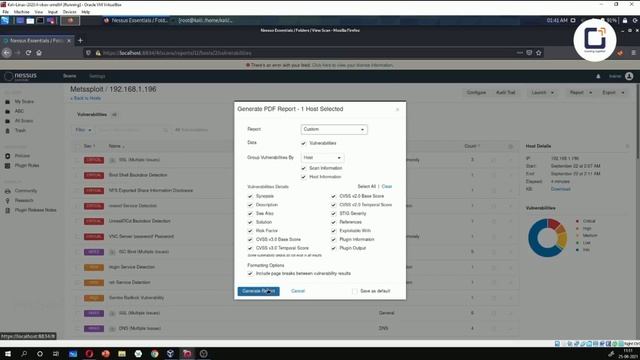Click the KB Download link

[560, 189]
